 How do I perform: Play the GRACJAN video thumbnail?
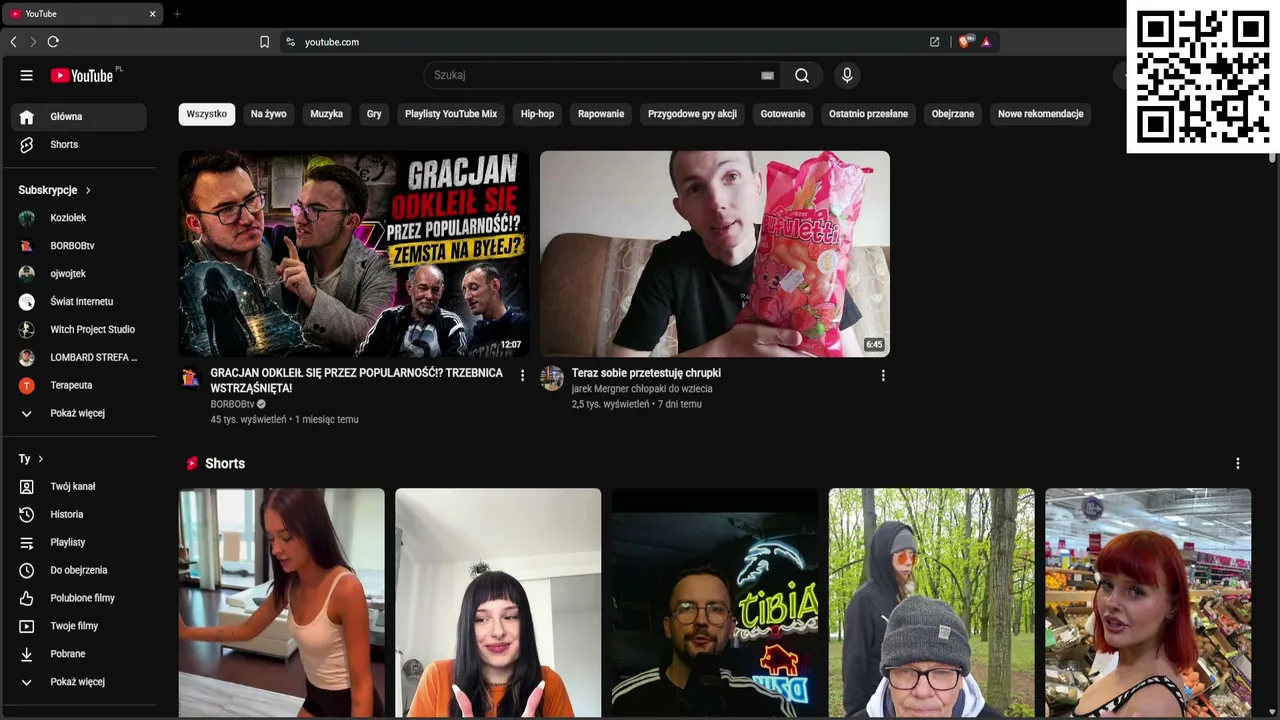pyautogui.click(x=354, y=254)
